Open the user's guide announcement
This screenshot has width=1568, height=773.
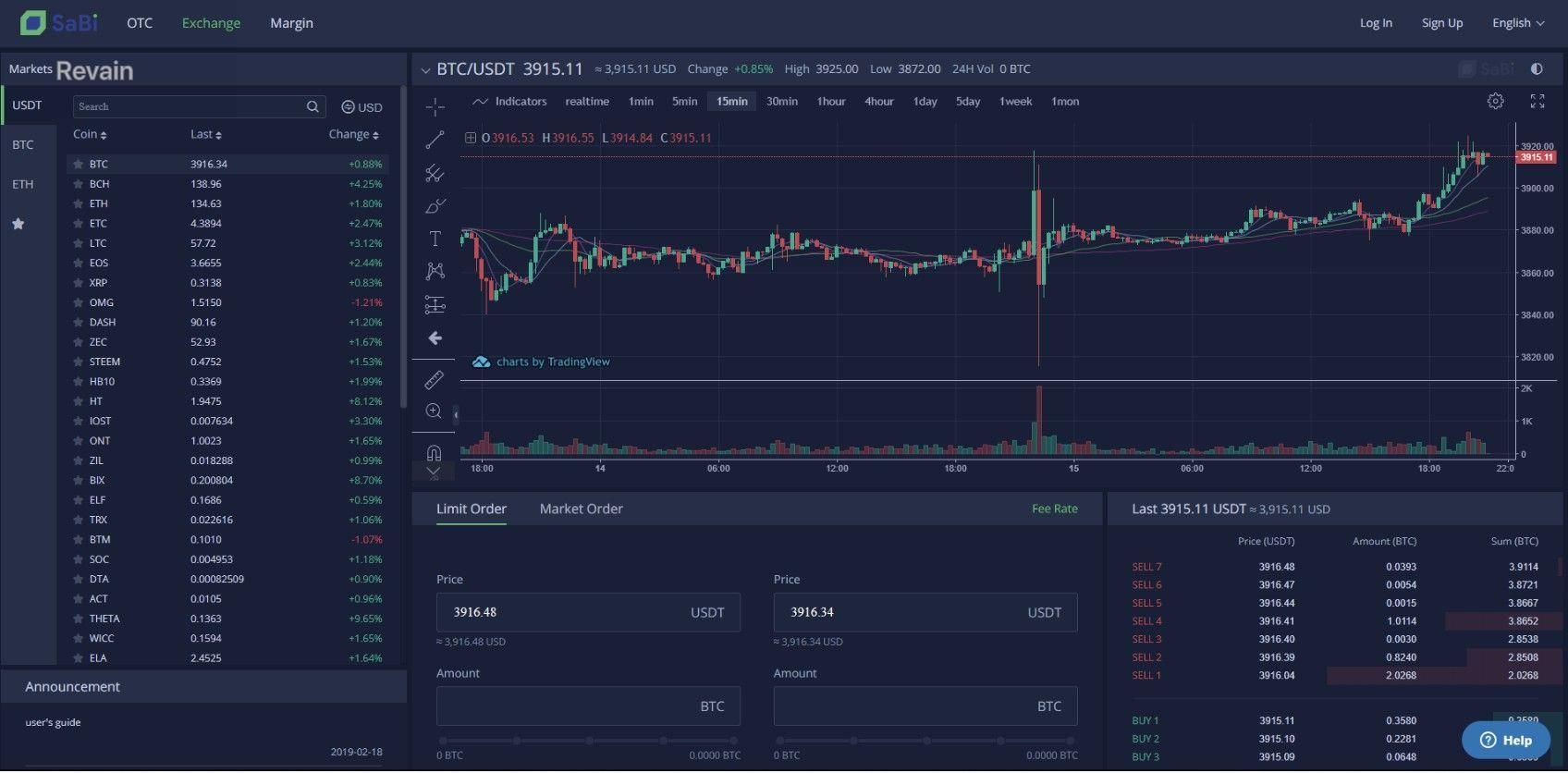tap(53, 722)
